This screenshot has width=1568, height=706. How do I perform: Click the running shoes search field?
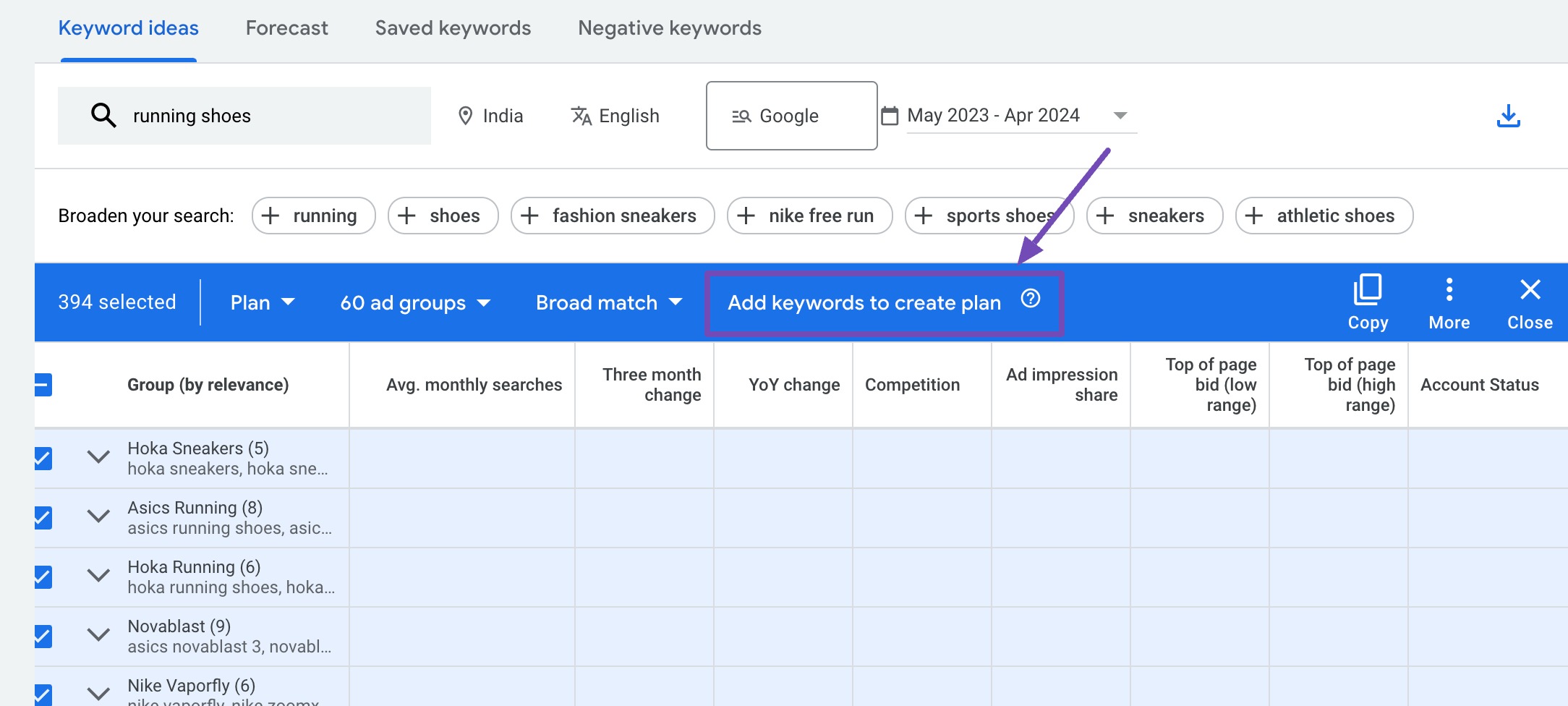click(244, 116)
